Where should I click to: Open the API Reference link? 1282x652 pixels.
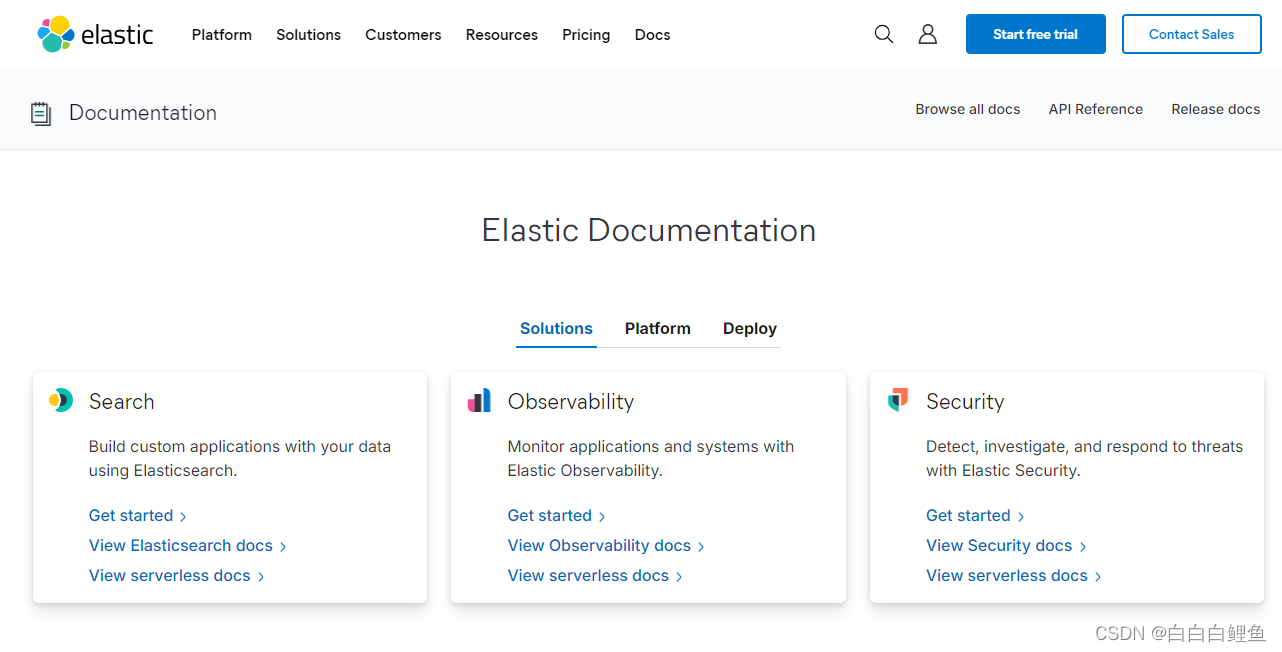[x=1095, y=109]
